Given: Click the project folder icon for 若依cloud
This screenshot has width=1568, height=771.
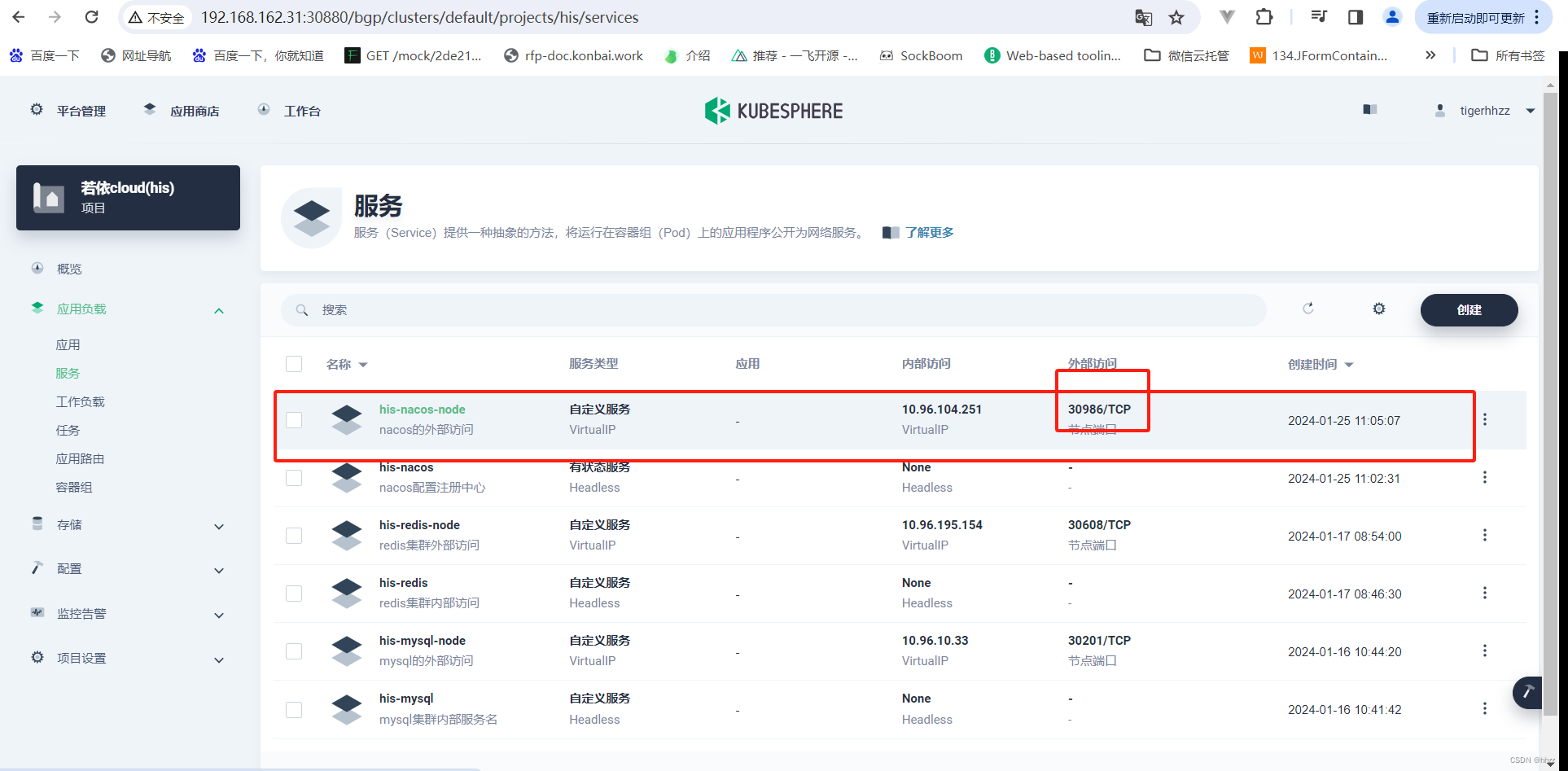Looking at the screenshot, I should tap(49, 198).
